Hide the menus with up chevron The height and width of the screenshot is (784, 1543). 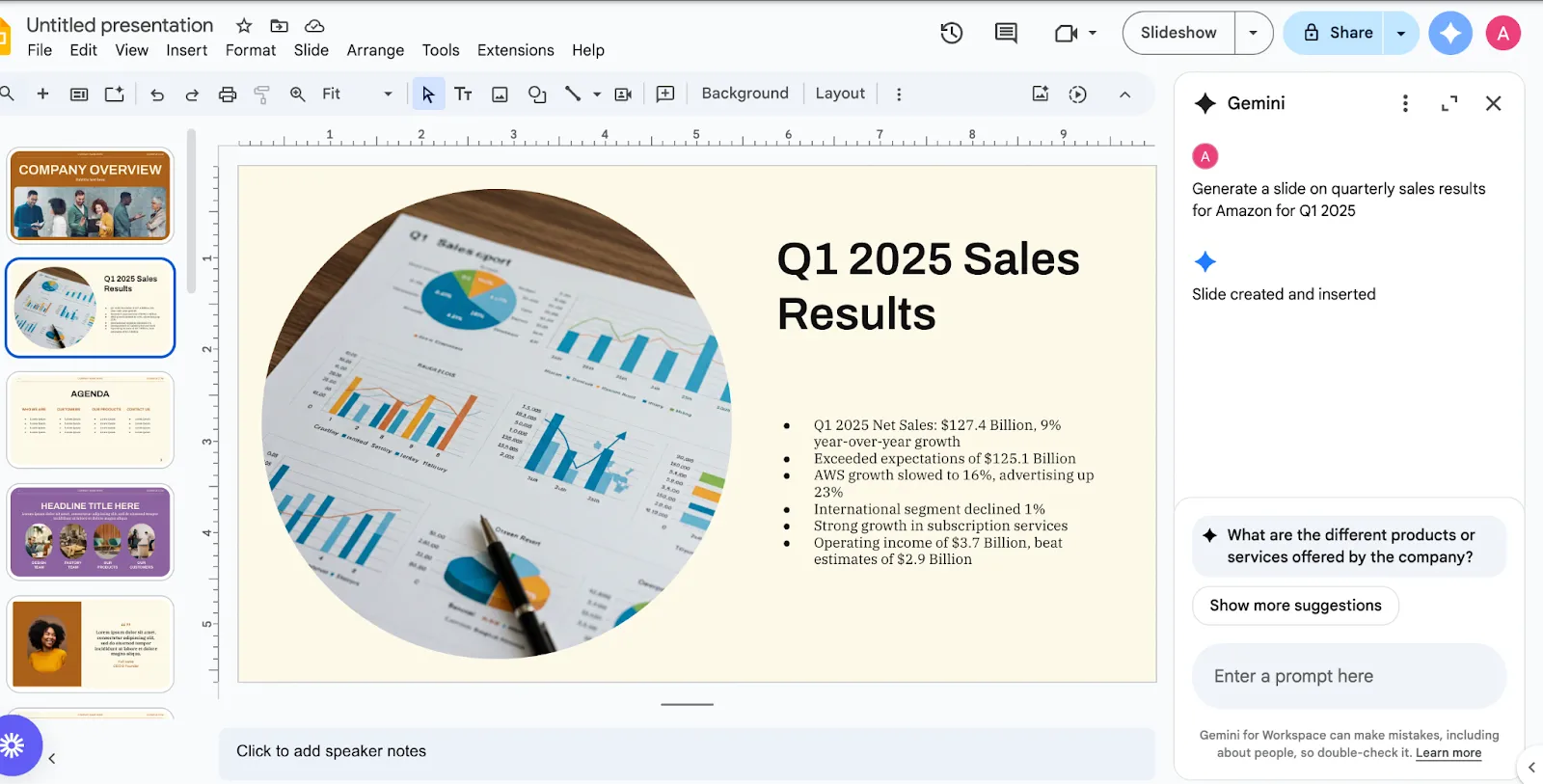1124,95
